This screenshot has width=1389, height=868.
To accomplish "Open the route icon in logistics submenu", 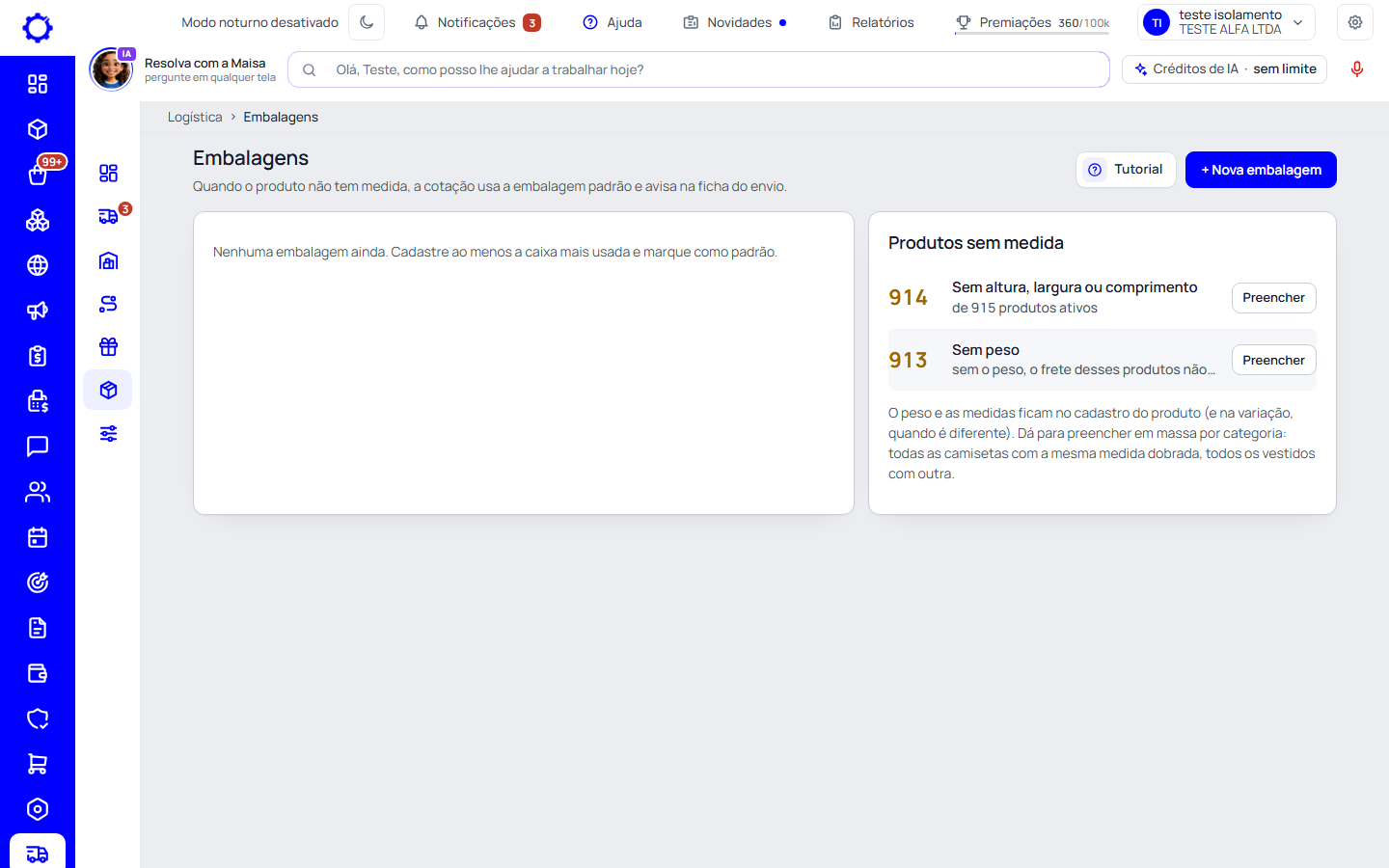I will (x=108, y=304).
